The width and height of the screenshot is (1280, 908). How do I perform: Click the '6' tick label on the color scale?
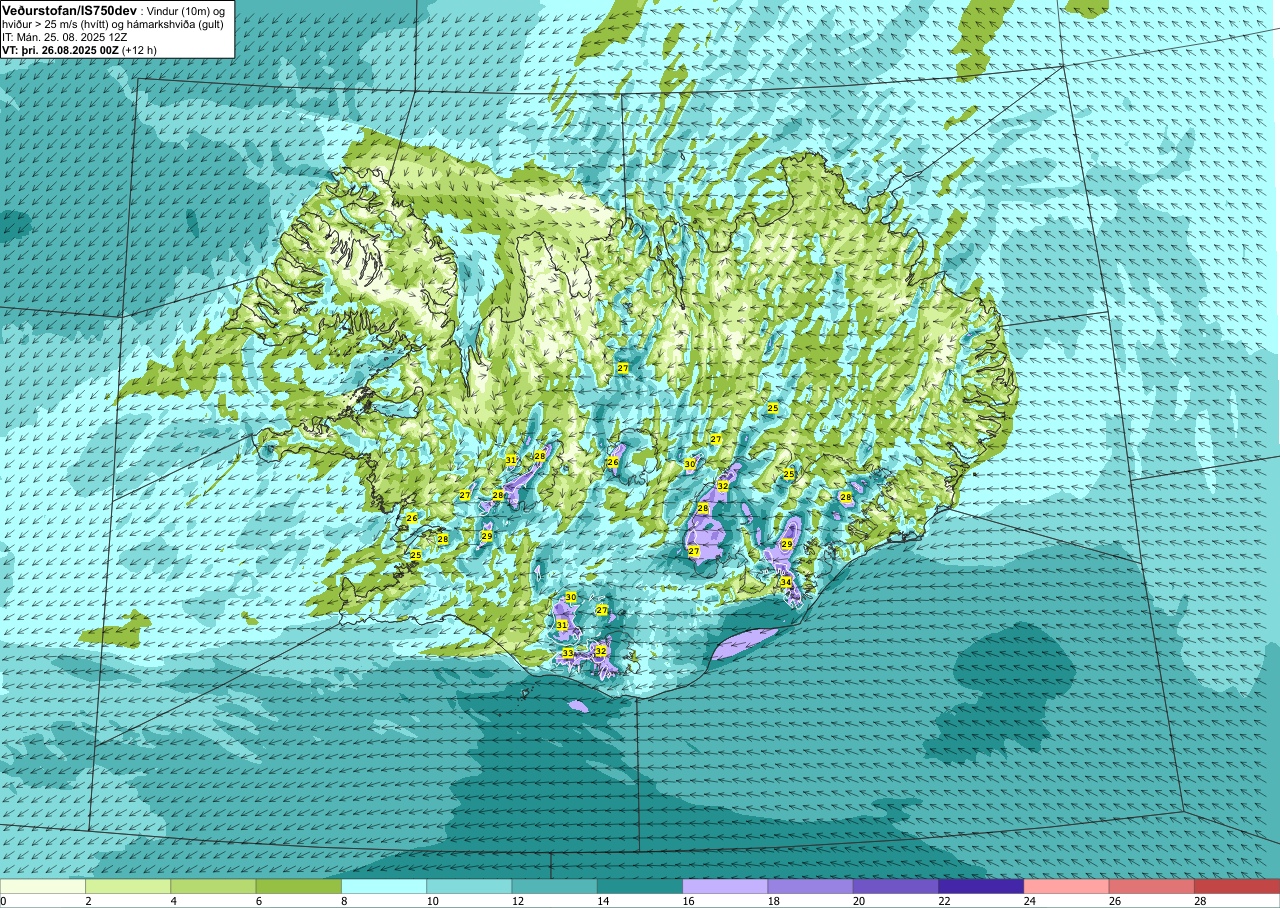coord(258,901)
